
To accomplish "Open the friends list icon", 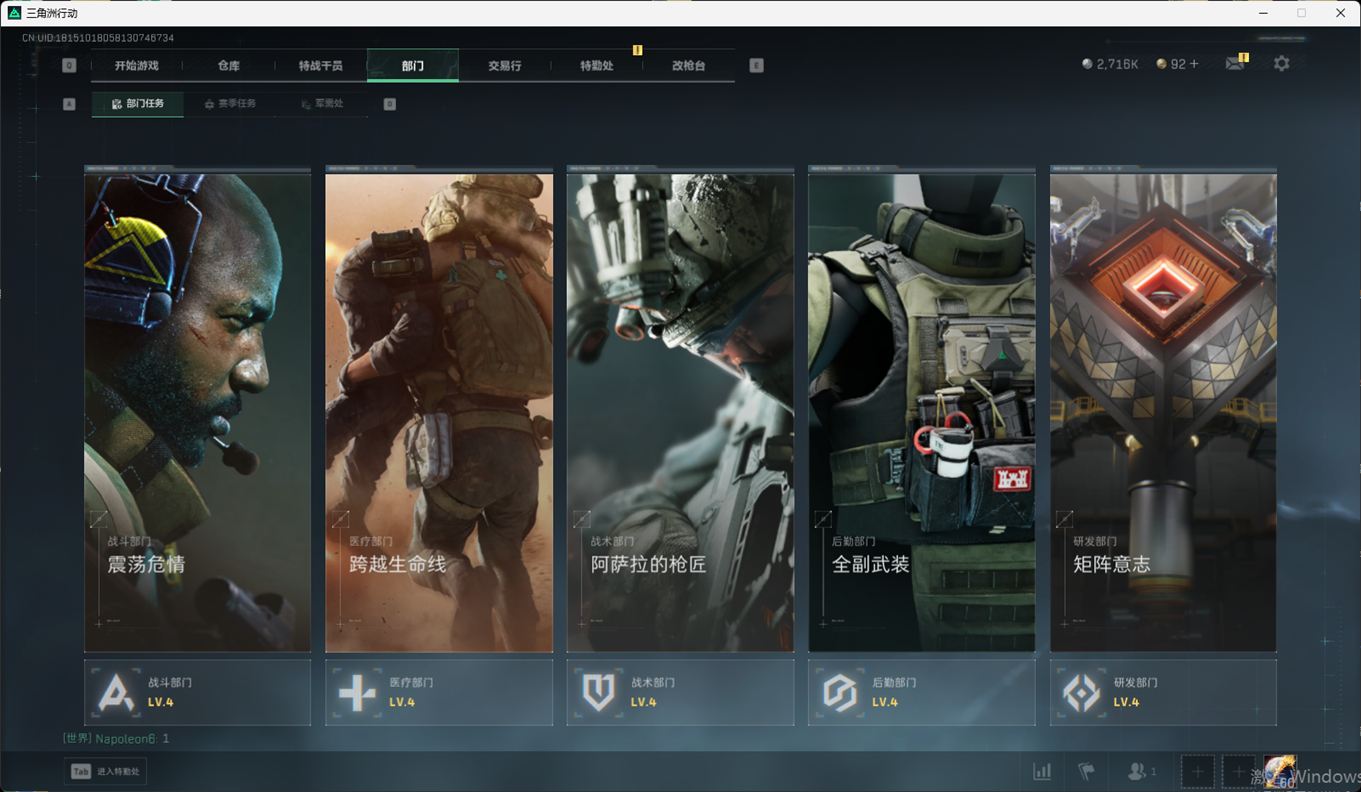I will [x=1140, y=771].
